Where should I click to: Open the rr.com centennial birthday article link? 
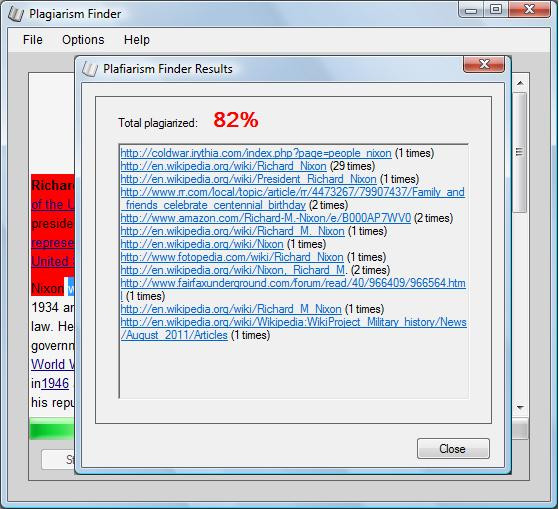coord(293,199)
